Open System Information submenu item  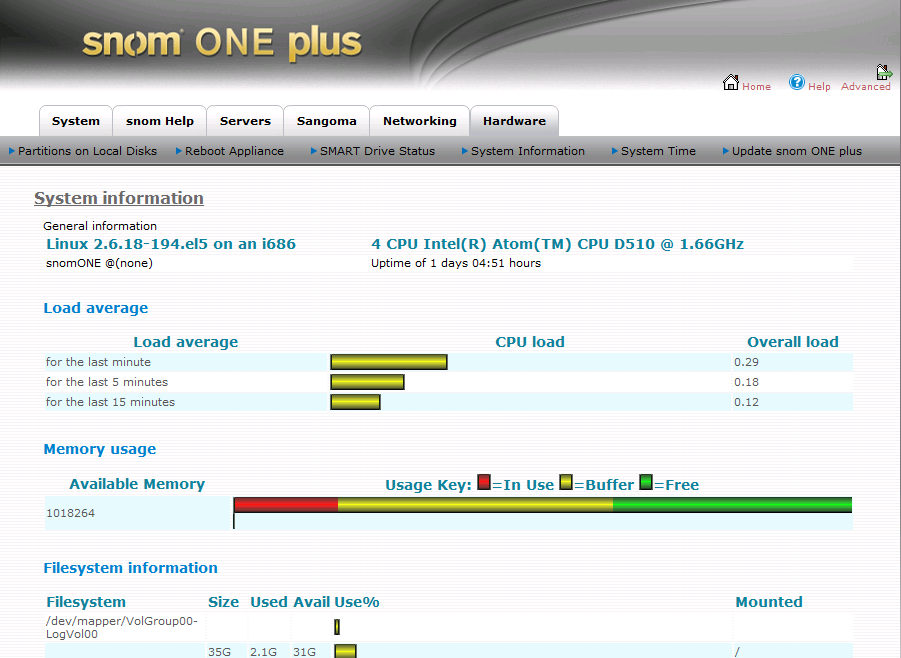pos(528,151)
